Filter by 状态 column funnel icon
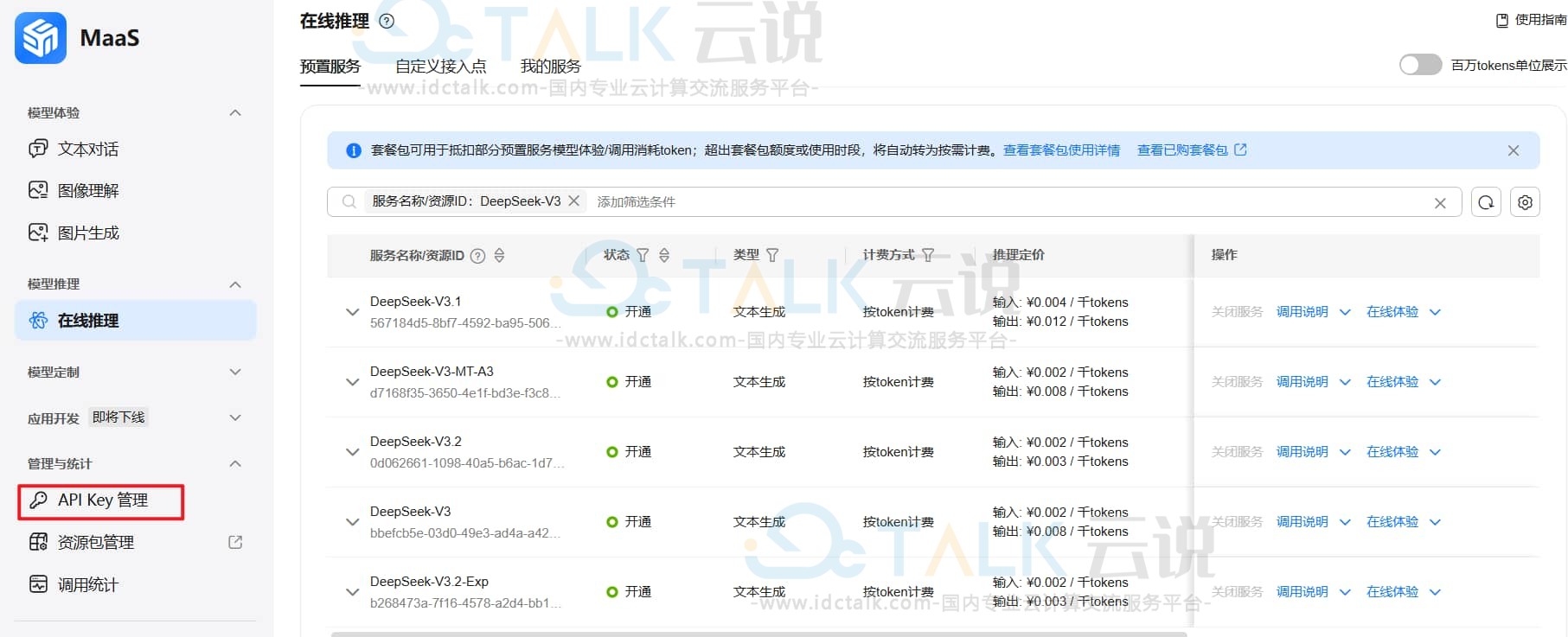The width and height of the screenshot is (1568, 637). click(x=643, y=256)
